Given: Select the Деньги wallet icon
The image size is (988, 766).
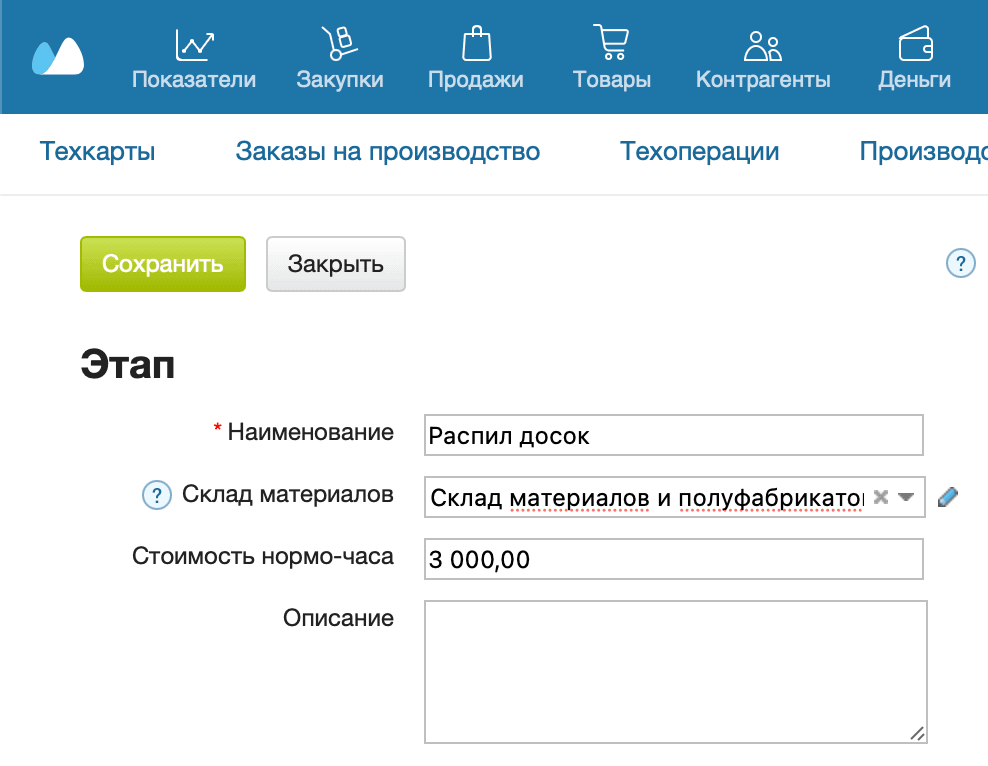Looking at the screenshot, I should click(915, 42).
